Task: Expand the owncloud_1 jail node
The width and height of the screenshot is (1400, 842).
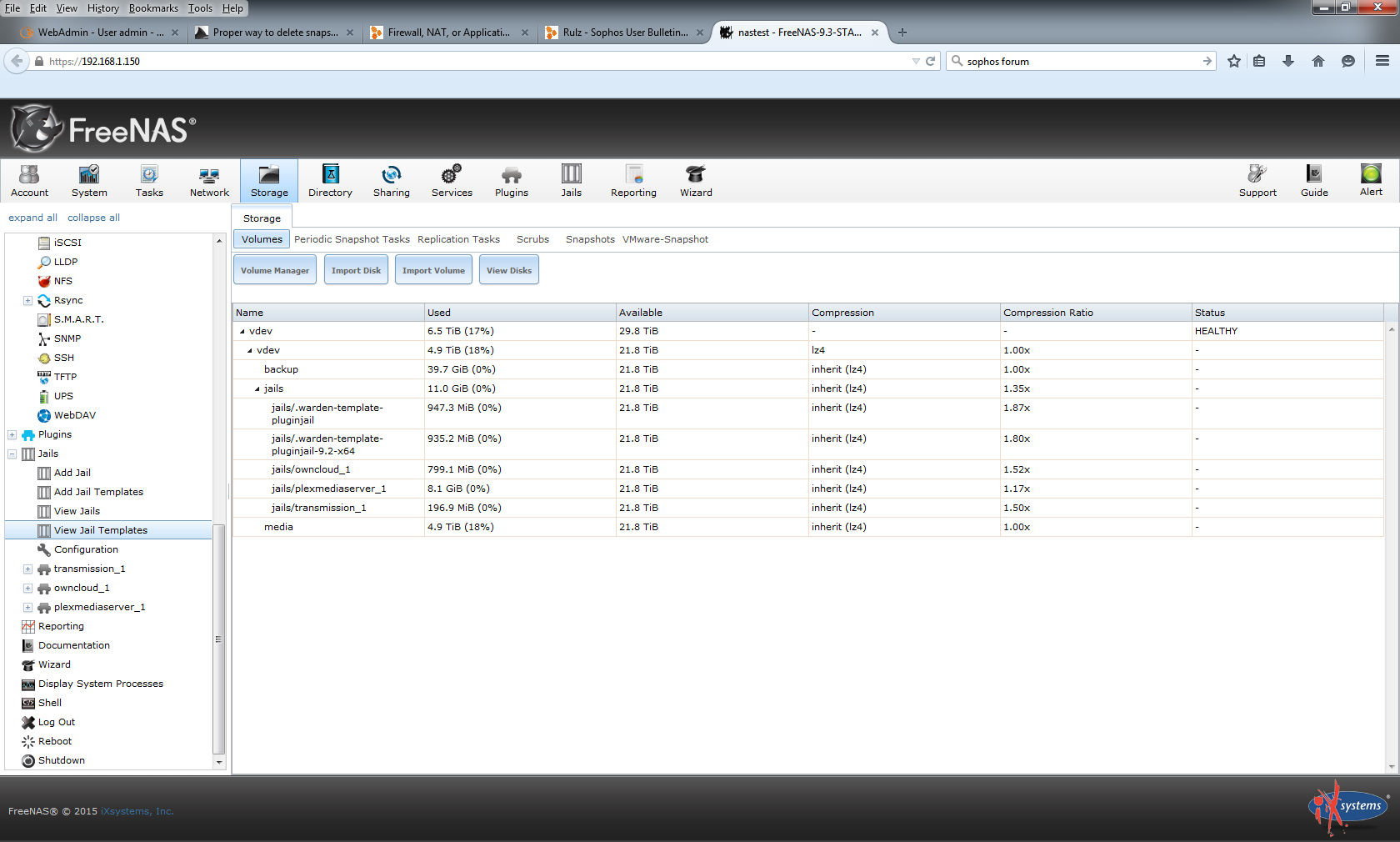Action: point(27,588)
